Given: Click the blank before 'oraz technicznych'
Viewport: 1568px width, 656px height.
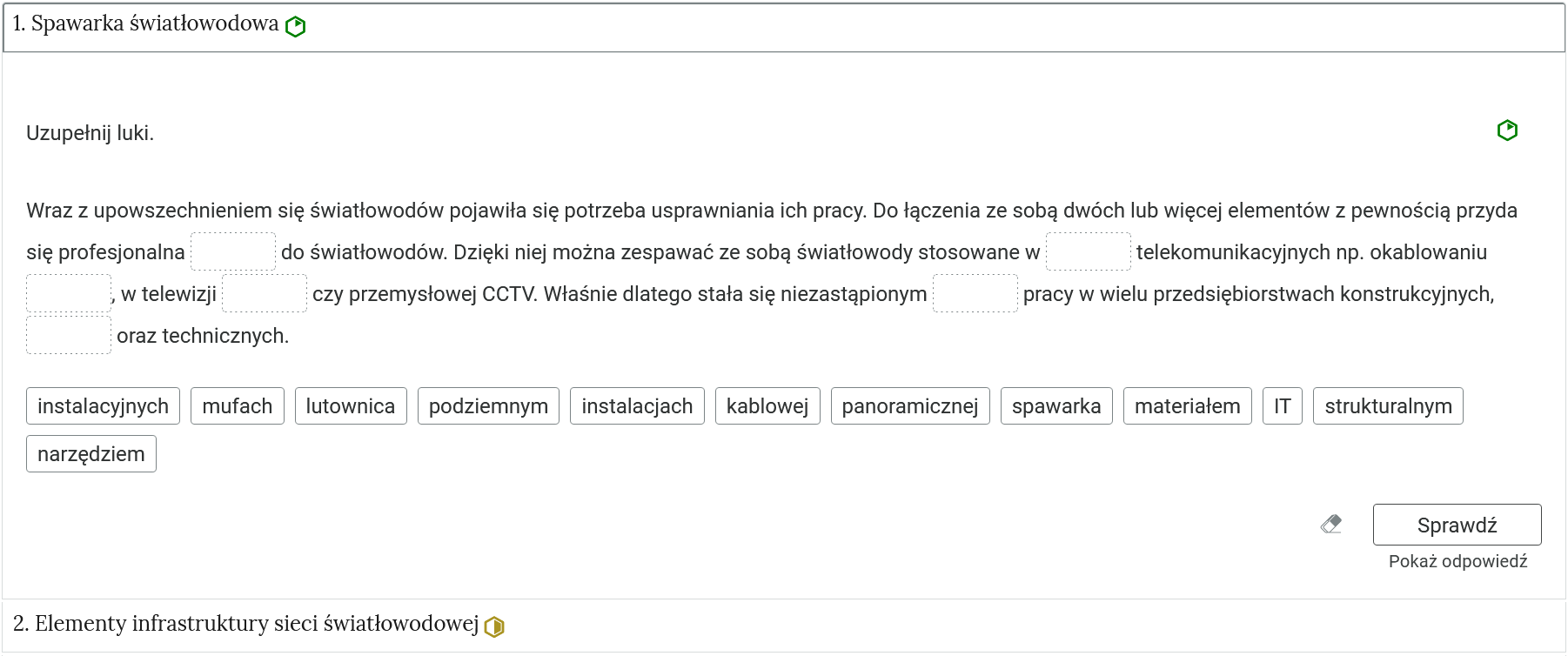Looking at the screenshot, I should pyautogui.click(x=68, y=335).
